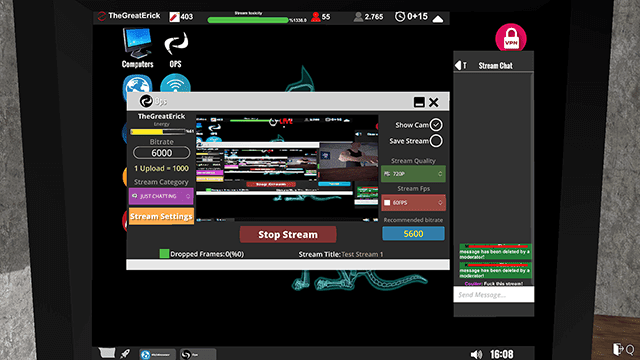The image size is (640, 360).
Task: Click the Stream Title text 'Test Stream 1'
Action: pyautogui.click(x=362, y=254)
